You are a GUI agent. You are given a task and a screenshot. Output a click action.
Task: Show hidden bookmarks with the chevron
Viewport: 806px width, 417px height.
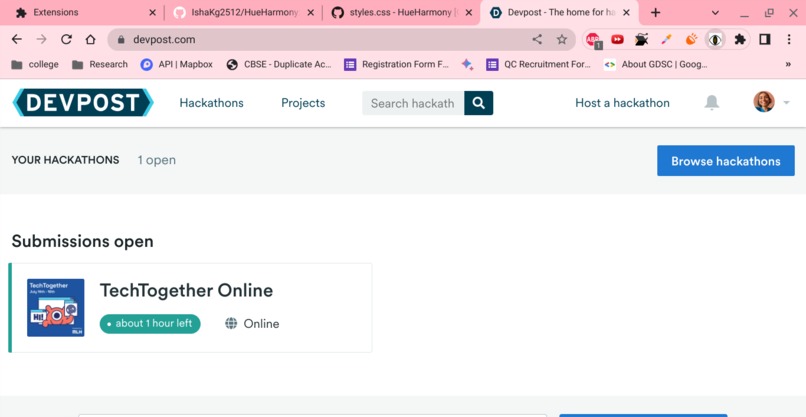(x=788, y=64)
